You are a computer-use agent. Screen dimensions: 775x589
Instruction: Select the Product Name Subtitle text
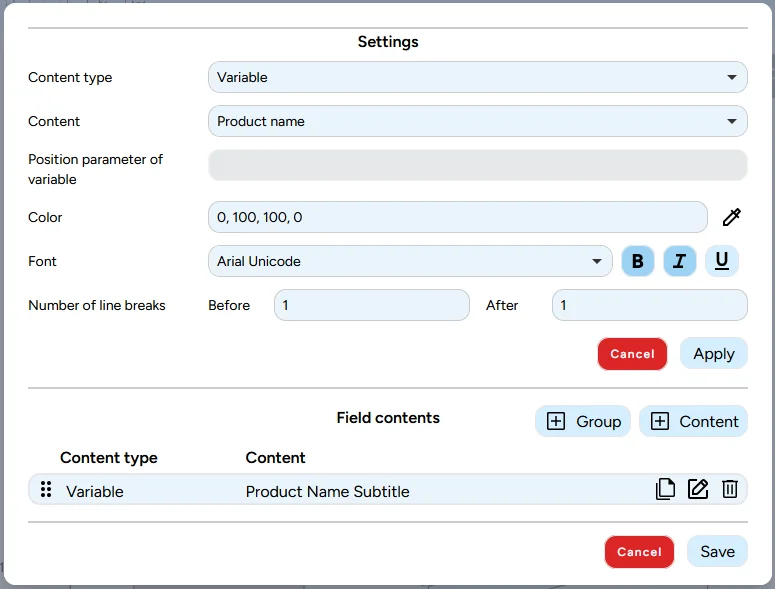click(x=327, y=492)
